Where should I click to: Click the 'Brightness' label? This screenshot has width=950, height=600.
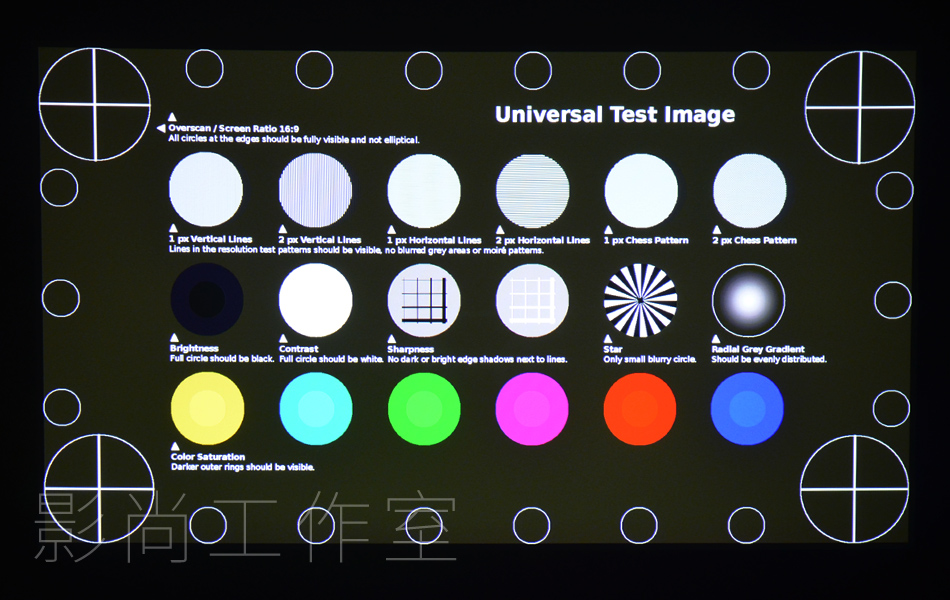[194, 348]
